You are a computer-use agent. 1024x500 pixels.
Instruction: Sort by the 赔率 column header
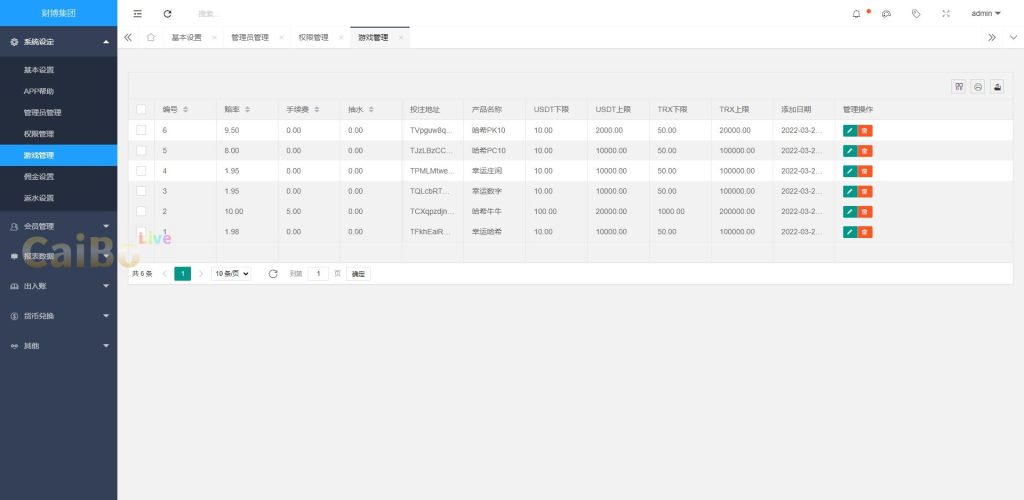pyautogui.click(x=237, y=109)
